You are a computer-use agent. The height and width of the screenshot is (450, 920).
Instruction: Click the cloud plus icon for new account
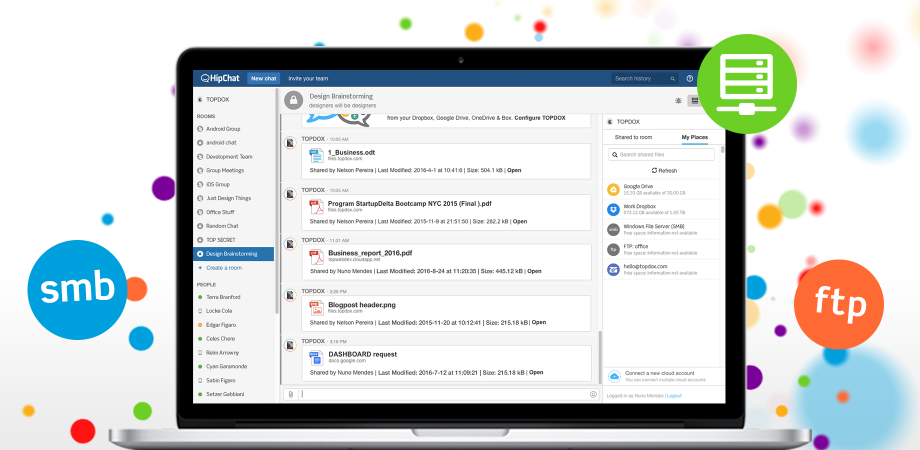[x=614, y=376]
